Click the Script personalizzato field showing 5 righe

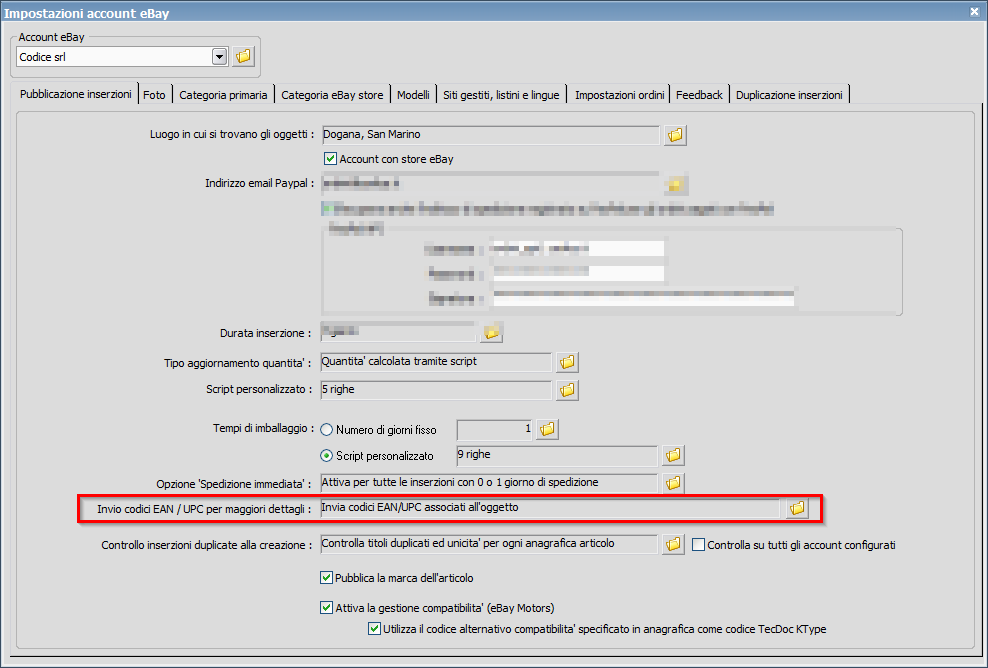coord(436,390)
